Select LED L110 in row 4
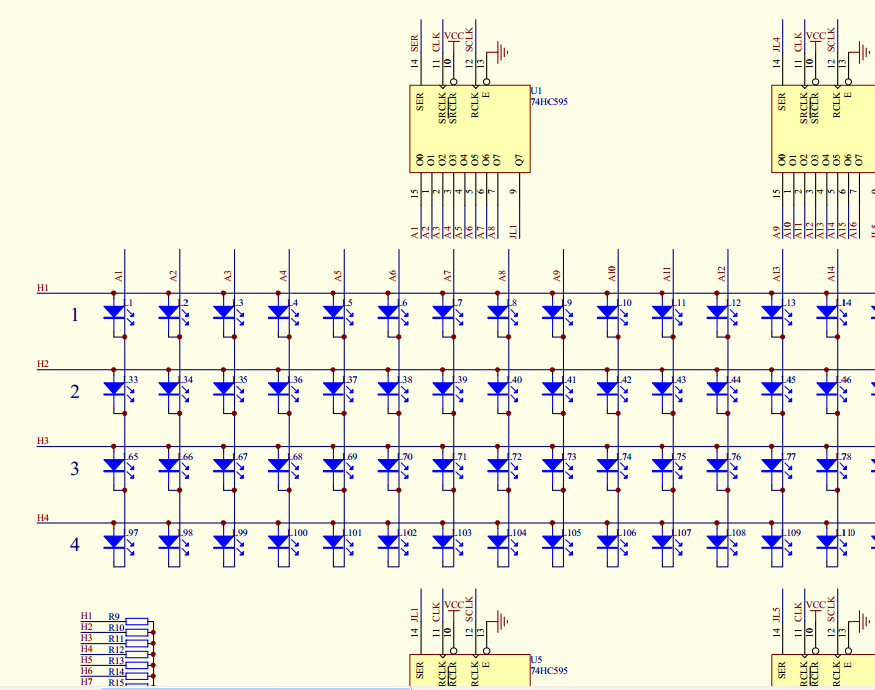 point(827,542)
